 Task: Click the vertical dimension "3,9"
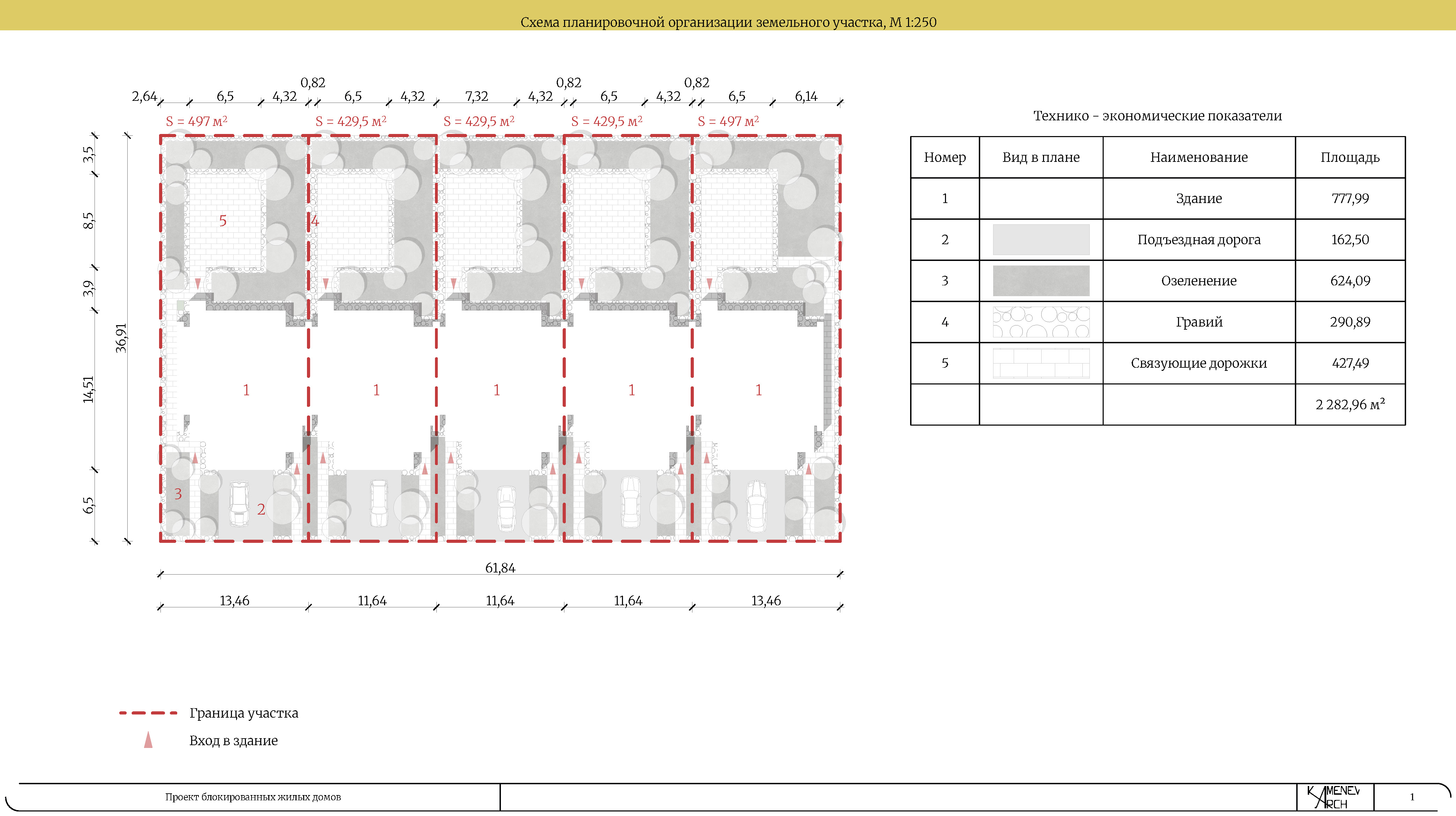[88, 288]
